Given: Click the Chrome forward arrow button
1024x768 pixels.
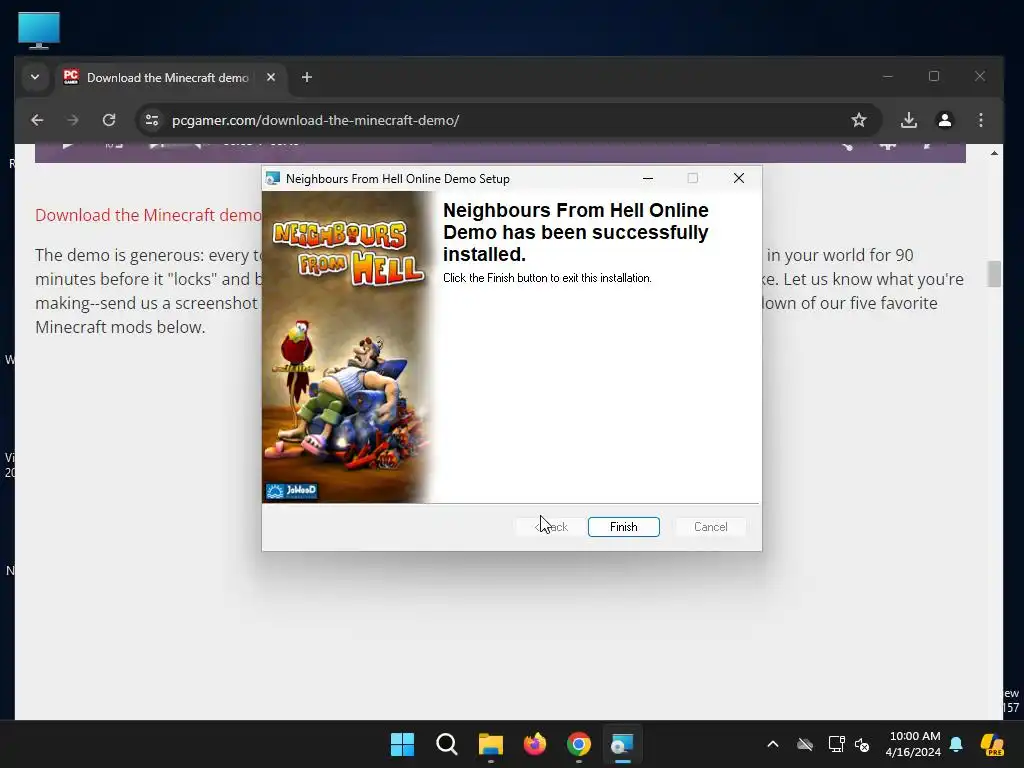Looking at the screenshot, I should [72, 120].
